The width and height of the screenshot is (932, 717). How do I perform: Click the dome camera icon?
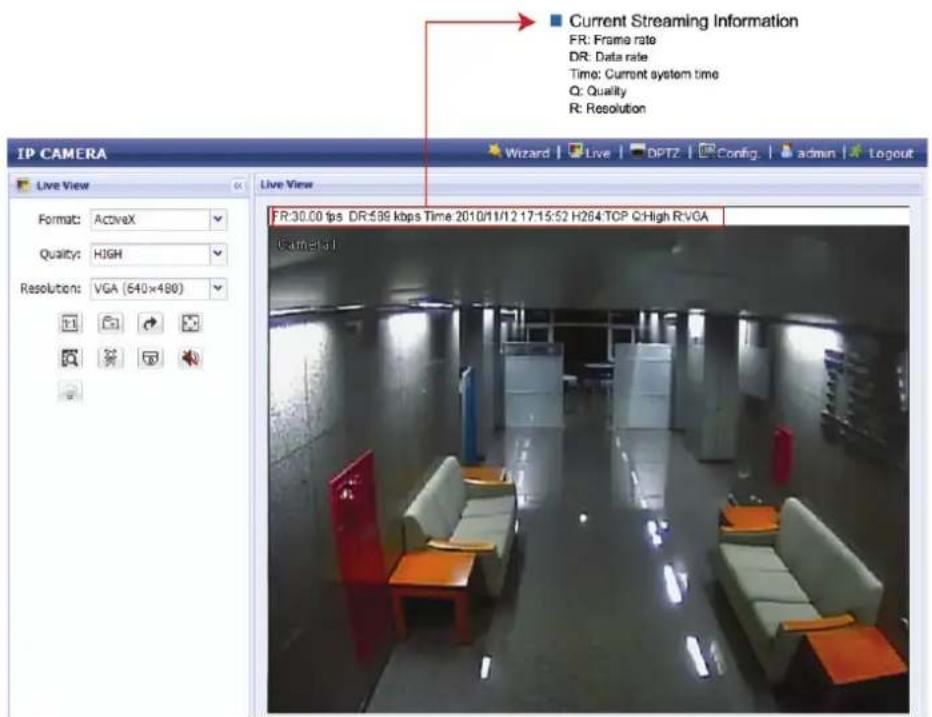[150, 358]
